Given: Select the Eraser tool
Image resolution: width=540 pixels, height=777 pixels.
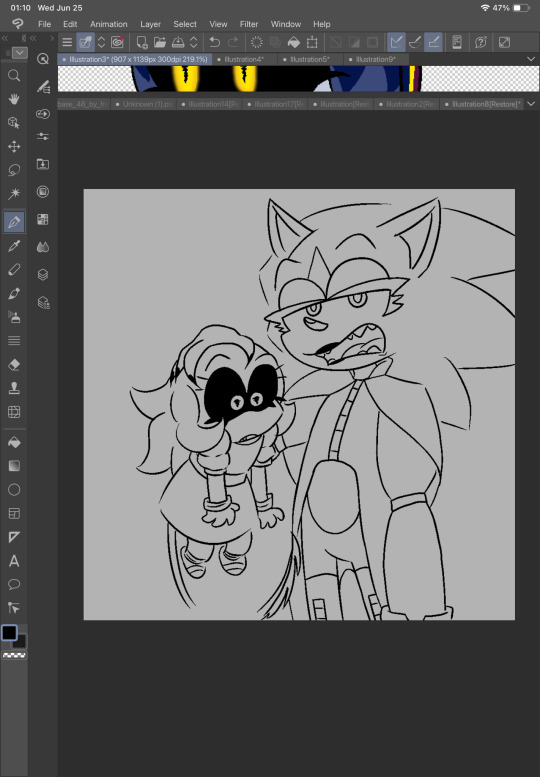Looking at the screenshot, I should pyautogui.click(x=14, y=365).
